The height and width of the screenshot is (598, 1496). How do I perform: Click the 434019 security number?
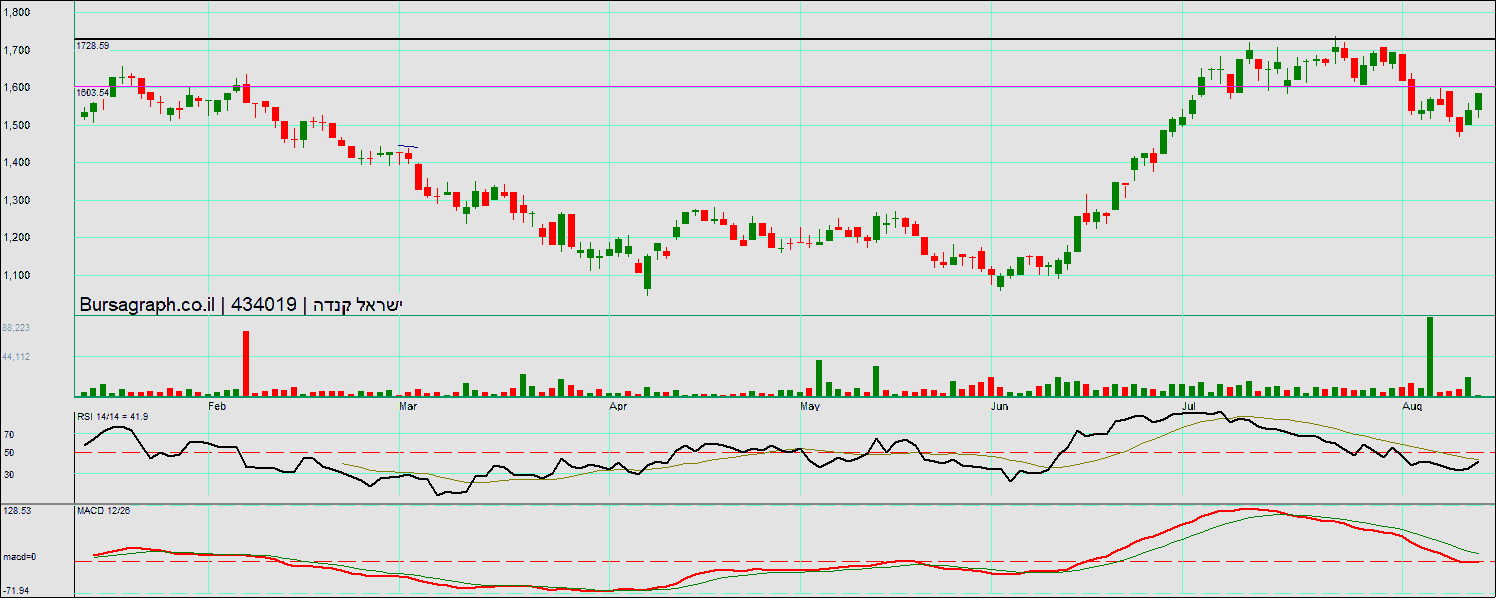pyautogui.click(x=264, y=305)
